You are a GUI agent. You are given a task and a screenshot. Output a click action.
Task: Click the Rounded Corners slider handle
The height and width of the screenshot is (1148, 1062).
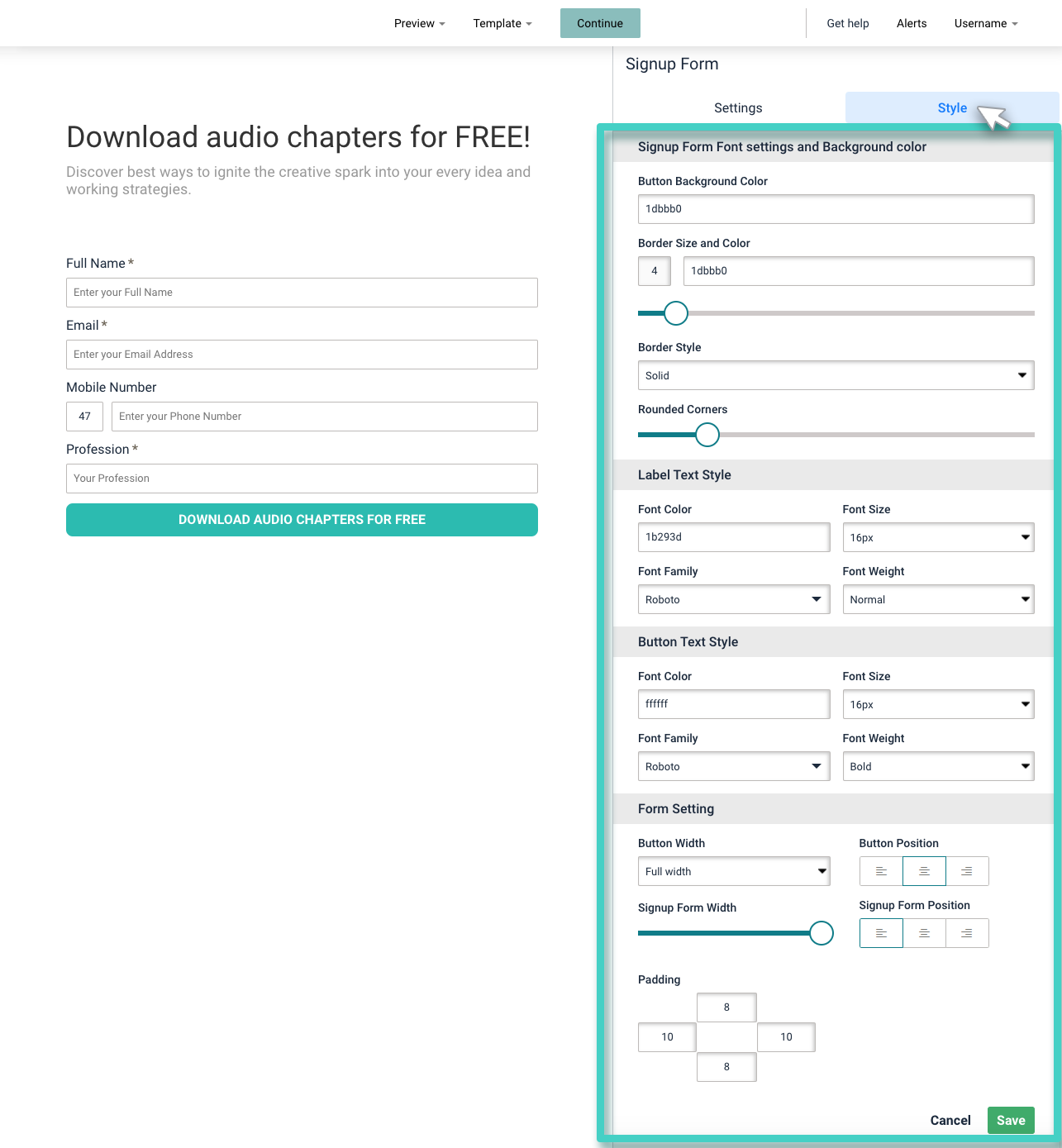[x=707, y=435]
